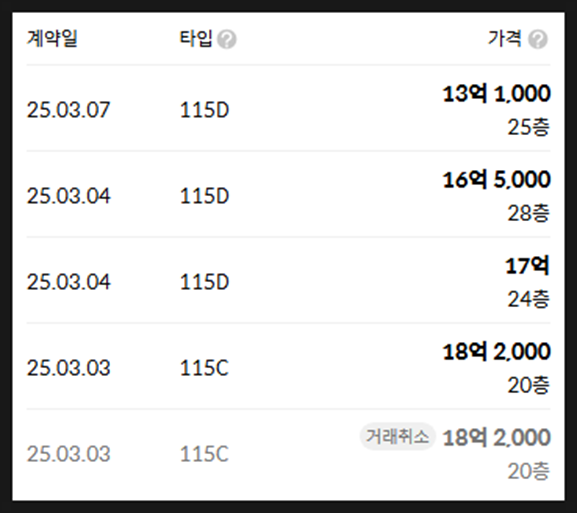Click the 타입 column header text

[x=196, y=38]
